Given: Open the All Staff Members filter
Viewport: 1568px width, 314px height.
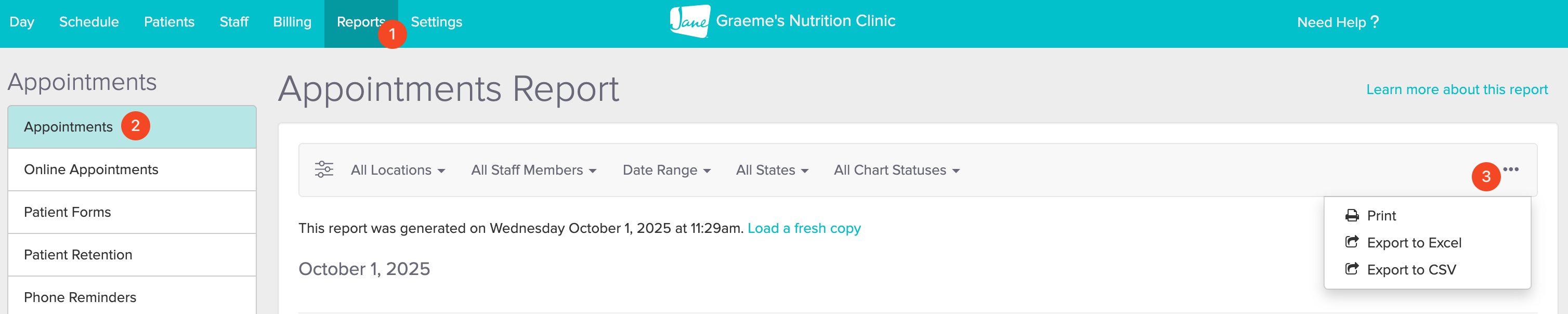Looking at the screenshot, I should point(533,171).
